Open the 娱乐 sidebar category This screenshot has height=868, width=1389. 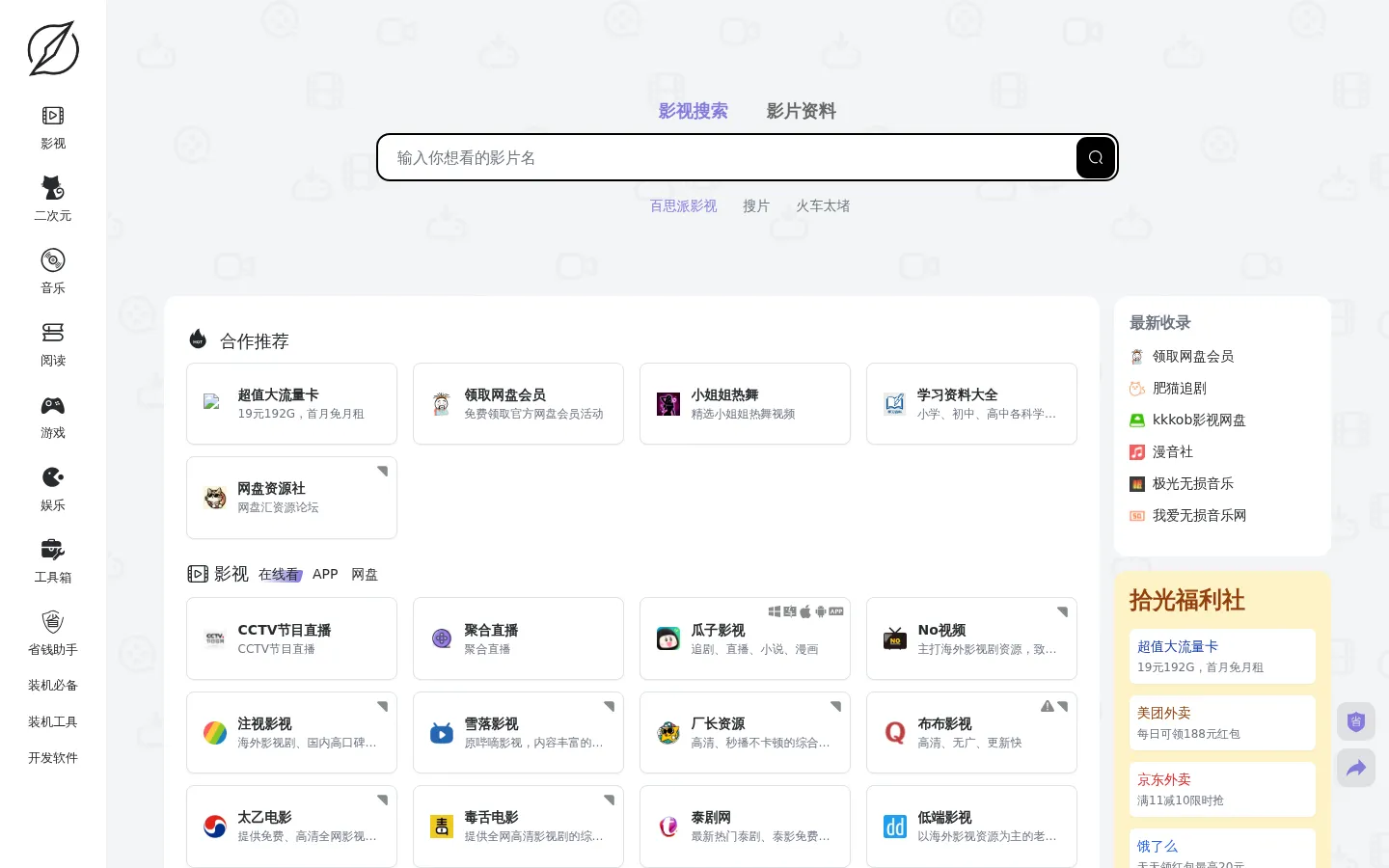click(53, 490)
